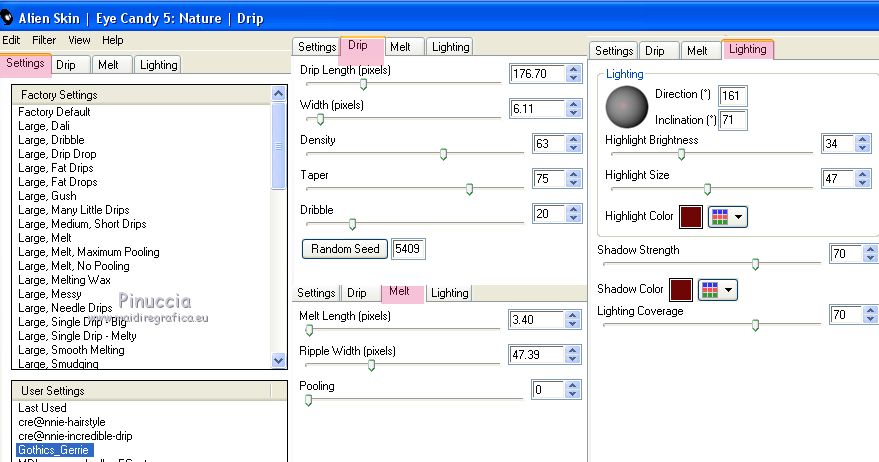Click the Ripple Width spinner arrows

coord(572,354)
